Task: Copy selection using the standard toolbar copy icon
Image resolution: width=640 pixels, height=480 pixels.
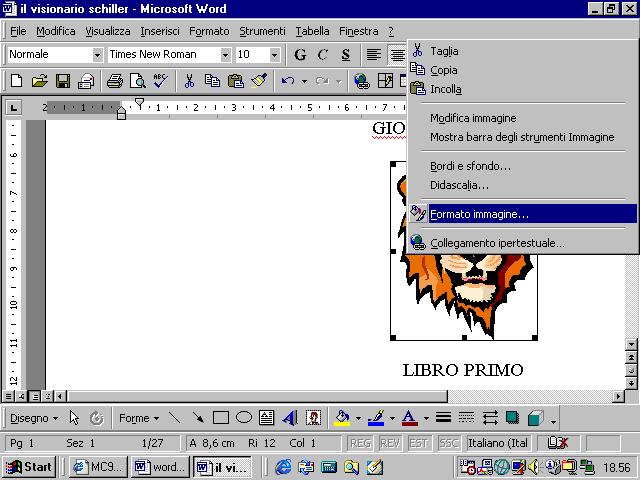Action: point(212,80)
